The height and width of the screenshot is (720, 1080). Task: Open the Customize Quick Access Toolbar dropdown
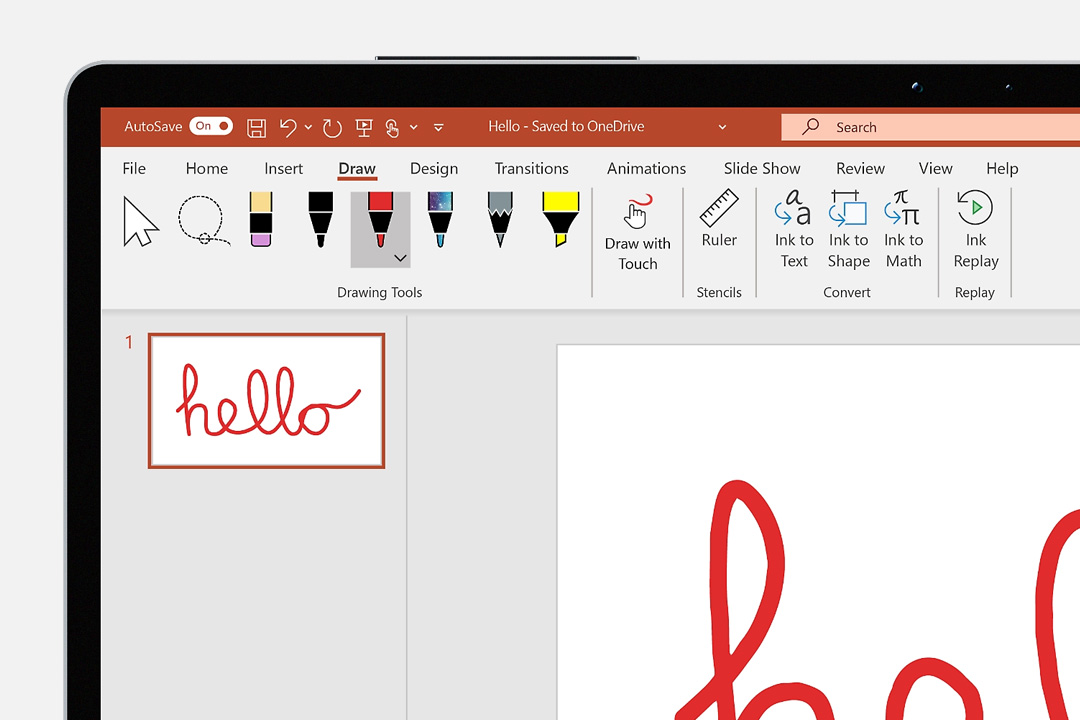point(438,127)
